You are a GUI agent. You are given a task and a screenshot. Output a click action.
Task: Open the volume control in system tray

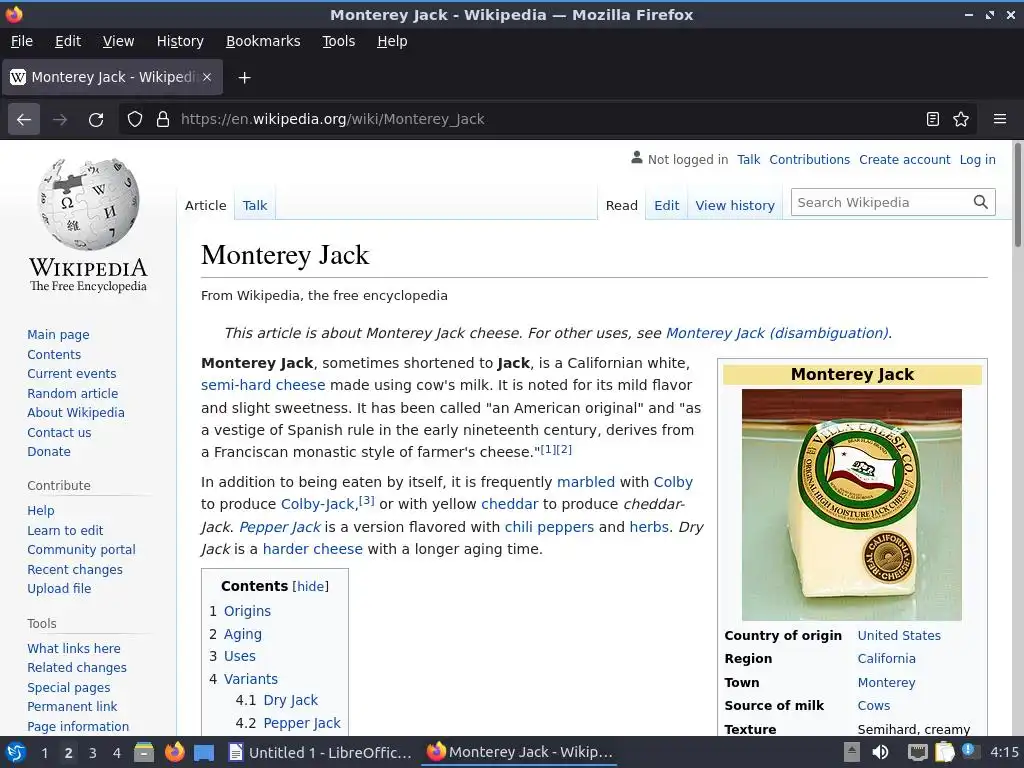click(x=880, y=752)
